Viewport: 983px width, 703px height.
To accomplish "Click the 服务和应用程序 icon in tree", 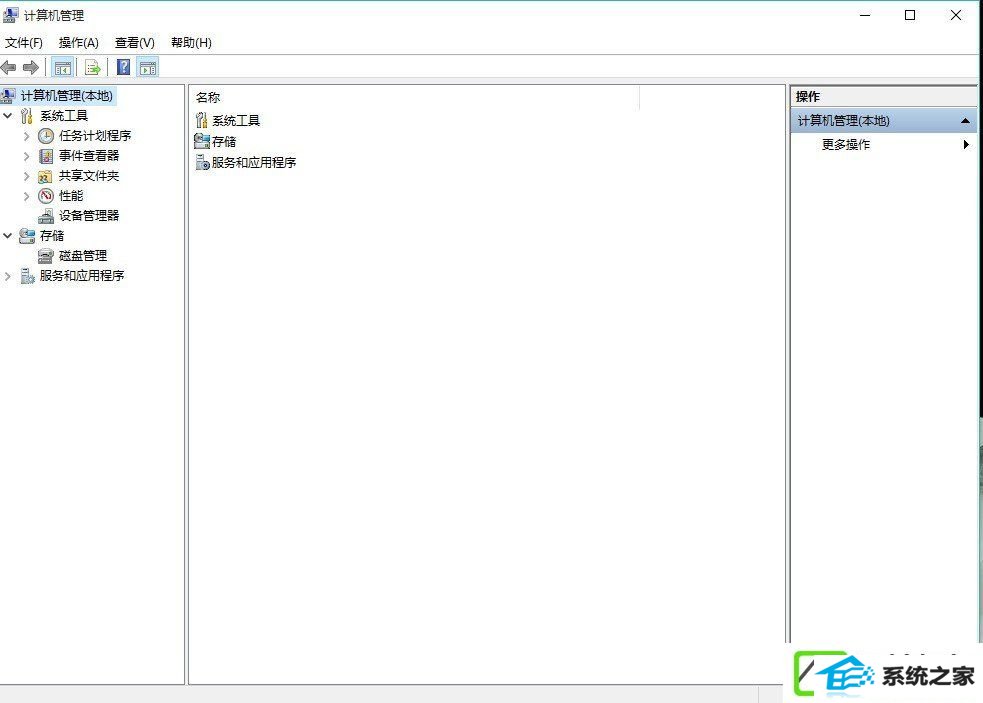I will pos(27,276).
